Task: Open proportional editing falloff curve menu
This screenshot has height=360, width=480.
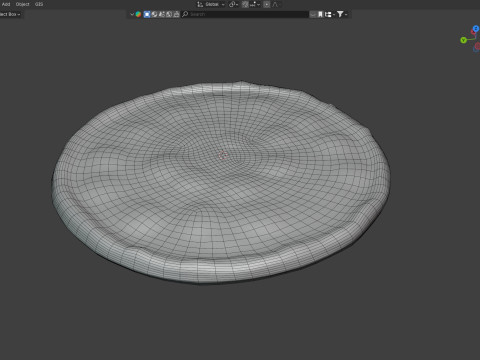Action: 275,4
